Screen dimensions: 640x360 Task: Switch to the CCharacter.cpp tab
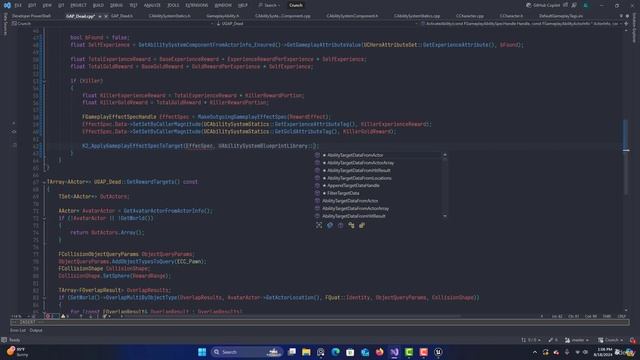[x=470, y=16]
